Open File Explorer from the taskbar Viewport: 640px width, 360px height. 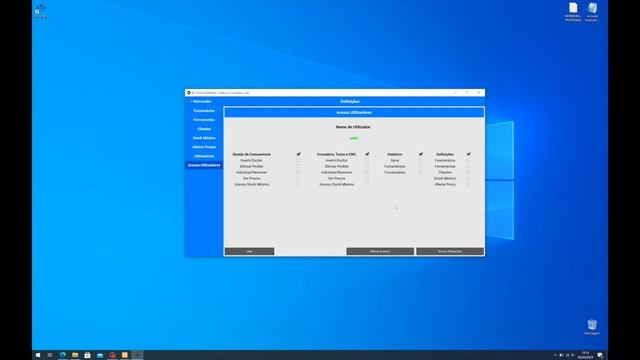(x=75, y=355)
